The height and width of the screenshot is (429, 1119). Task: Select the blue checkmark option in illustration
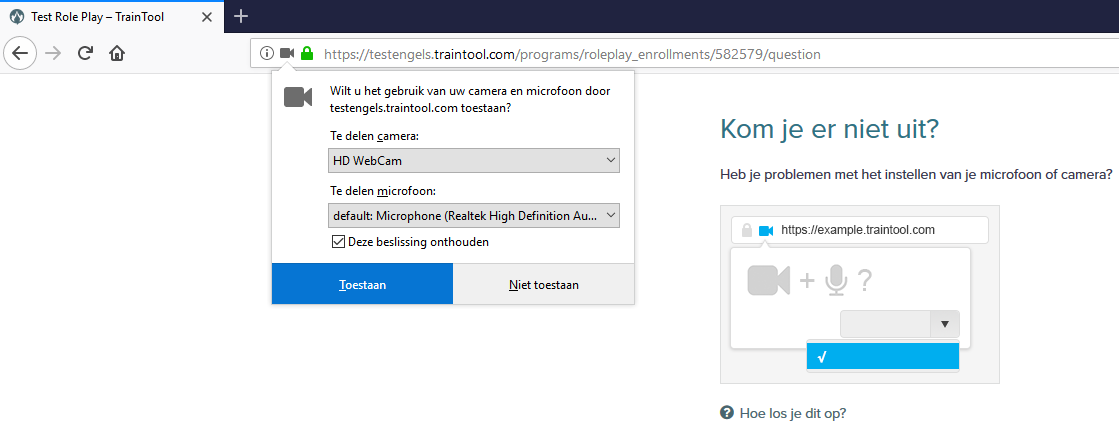click(x=883, y=356)
